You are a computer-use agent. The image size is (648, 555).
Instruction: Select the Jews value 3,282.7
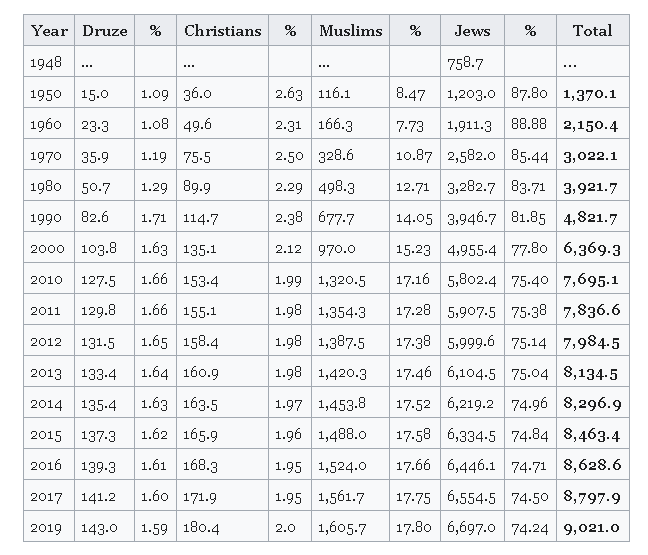click(x=470, y=187)
